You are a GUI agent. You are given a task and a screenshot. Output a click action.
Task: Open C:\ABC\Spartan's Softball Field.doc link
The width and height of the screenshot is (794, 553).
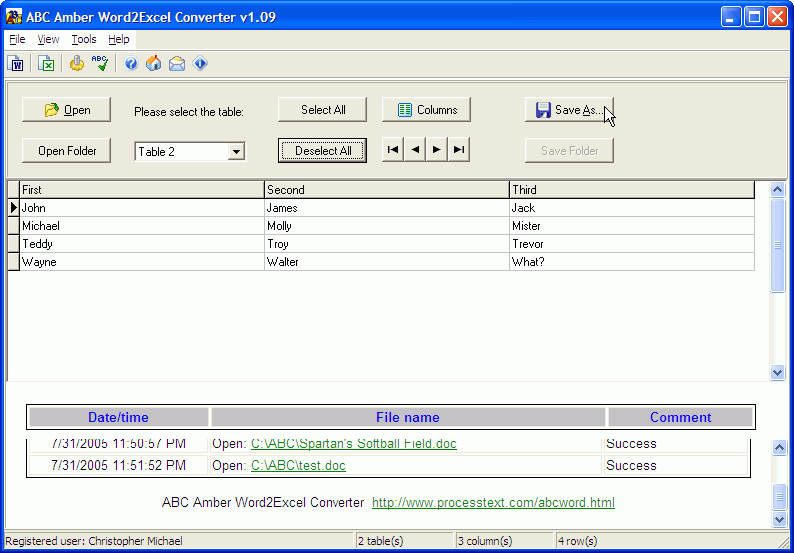(x=353, y=444)
